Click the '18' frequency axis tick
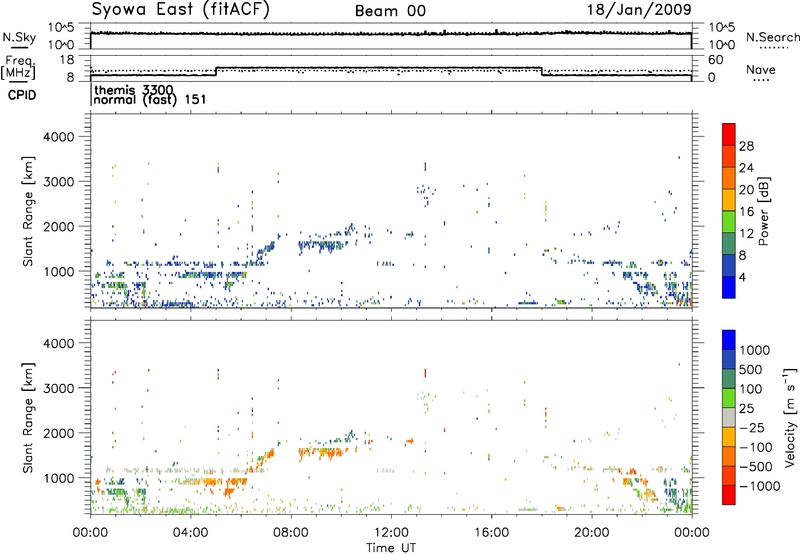 tap(67, 59)
